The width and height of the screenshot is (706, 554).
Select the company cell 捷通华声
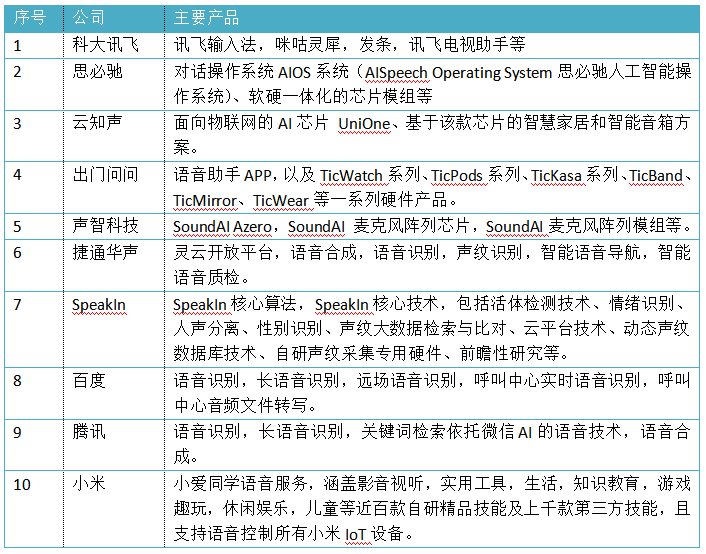114,265
